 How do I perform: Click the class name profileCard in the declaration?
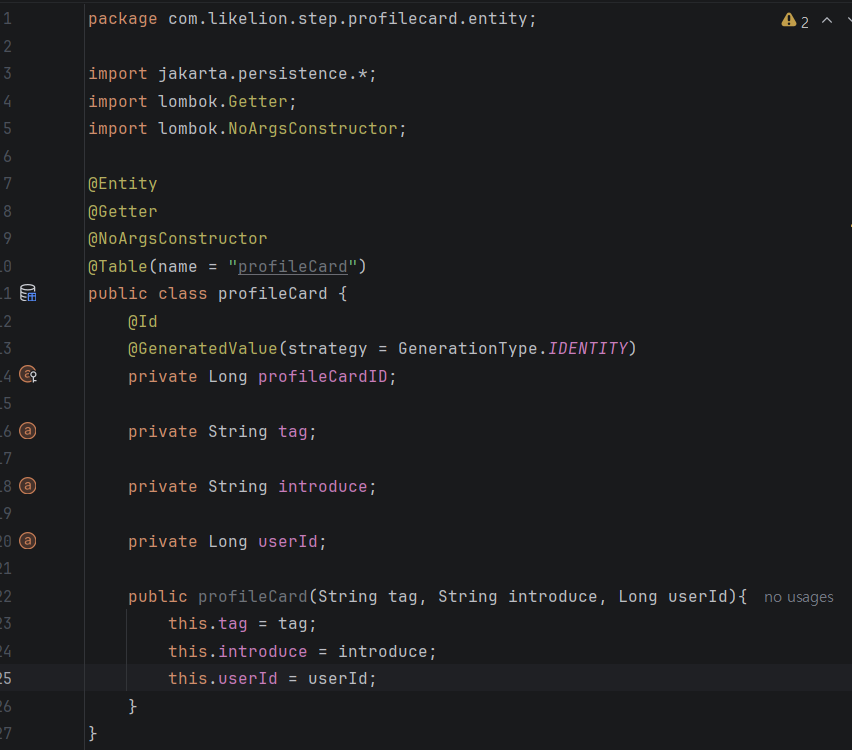[x=273, y=293]
